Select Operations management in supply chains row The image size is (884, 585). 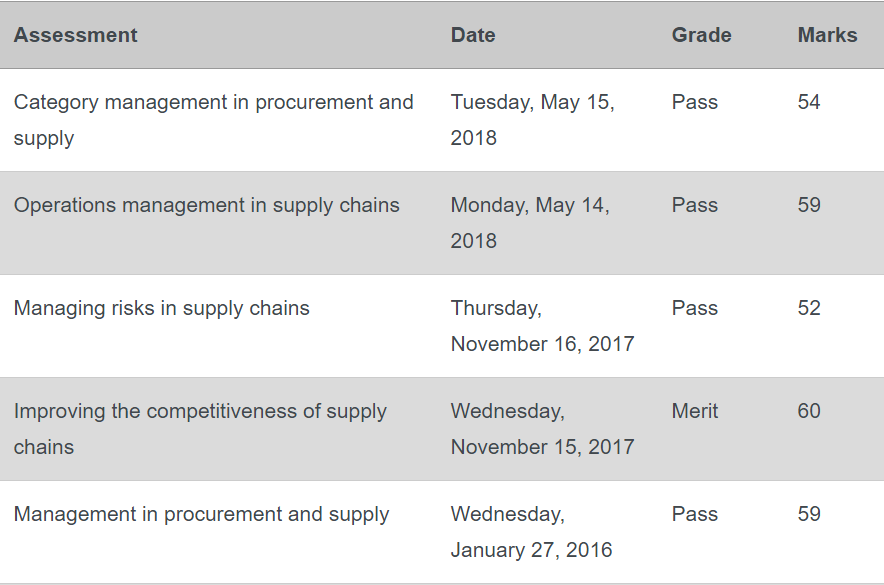(442, 223)
